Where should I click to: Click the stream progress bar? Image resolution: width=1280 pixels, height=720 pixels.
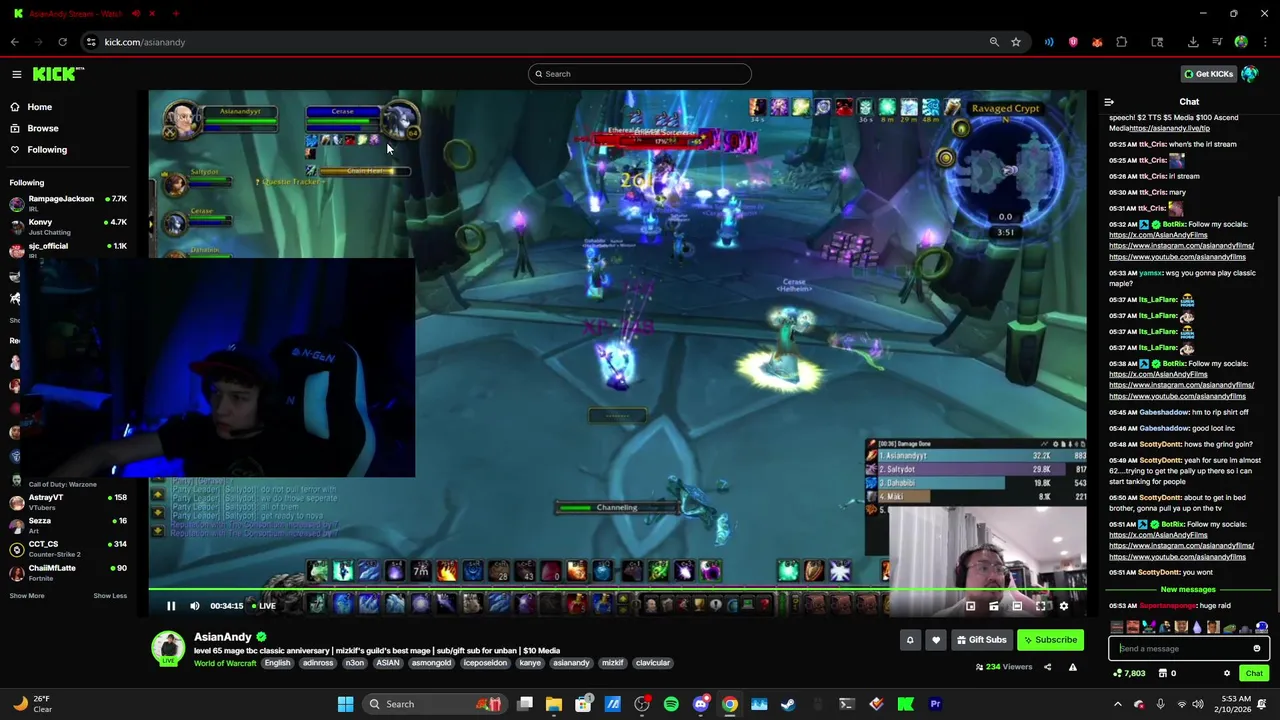click(617, 588)
